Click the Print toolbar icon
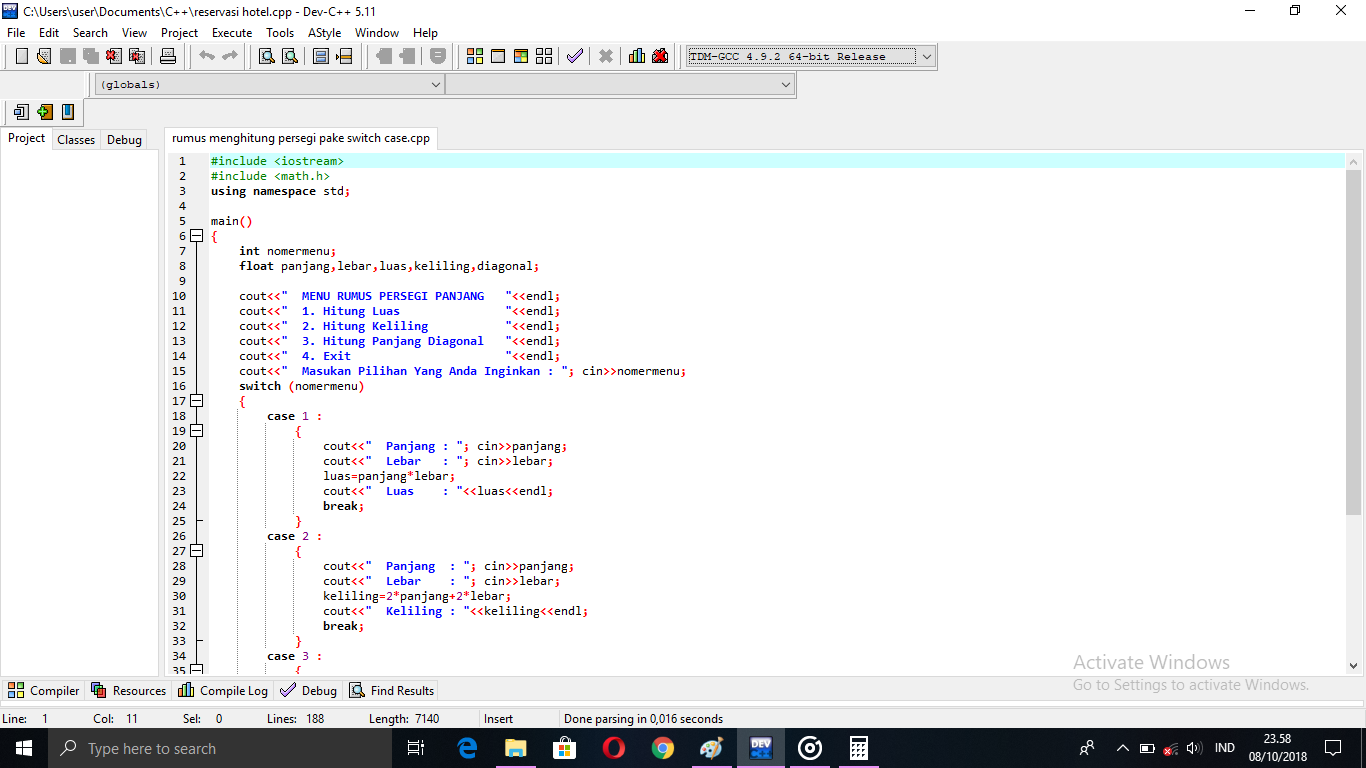1366x768 pixels. 168,56
